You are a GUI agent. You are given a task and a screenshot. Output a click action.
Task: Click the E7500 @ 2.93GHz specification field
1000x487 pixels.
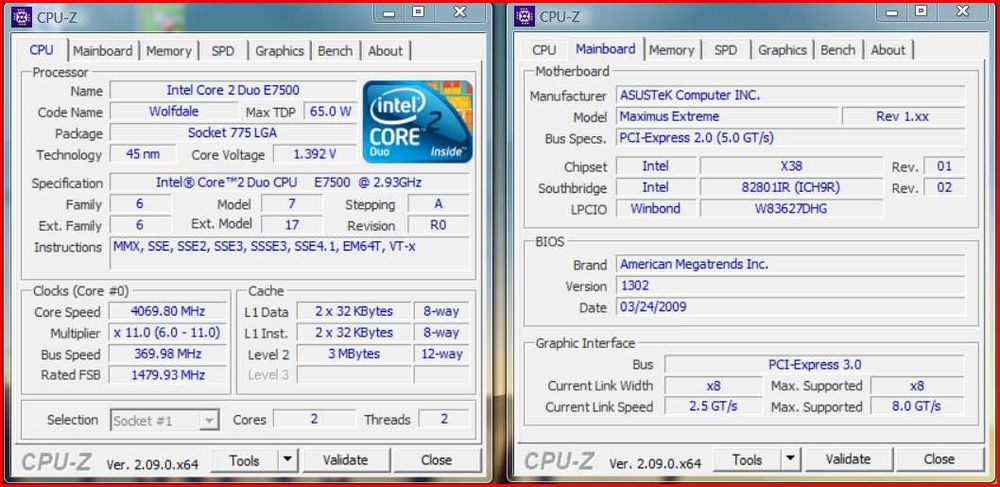click(x=289, y=182)
